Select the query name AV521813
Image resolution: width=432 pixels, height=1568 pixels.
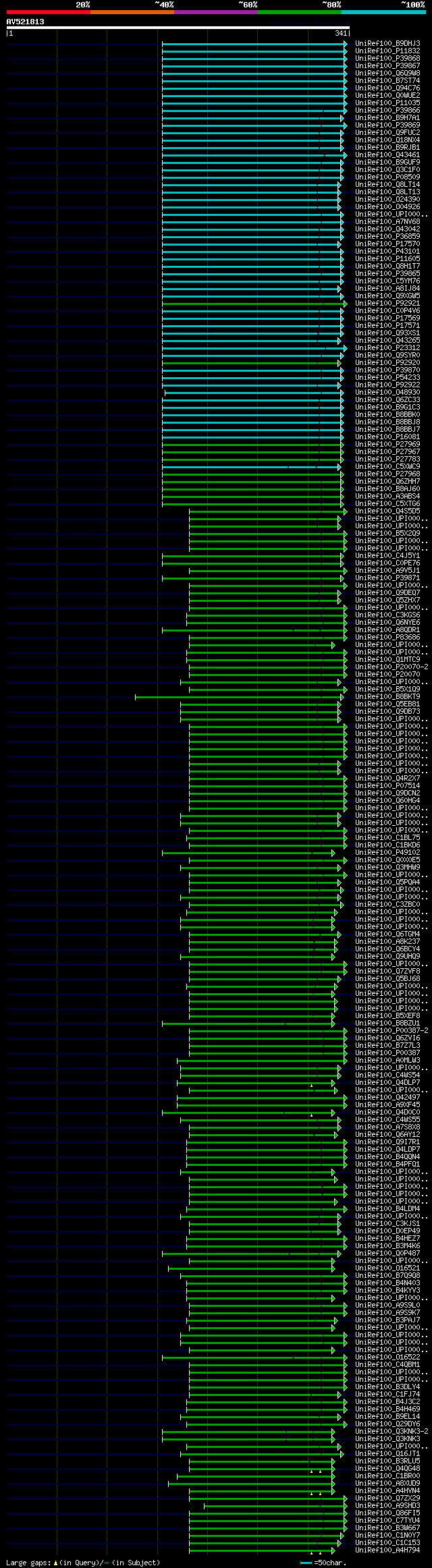click(x=26, y=22)
